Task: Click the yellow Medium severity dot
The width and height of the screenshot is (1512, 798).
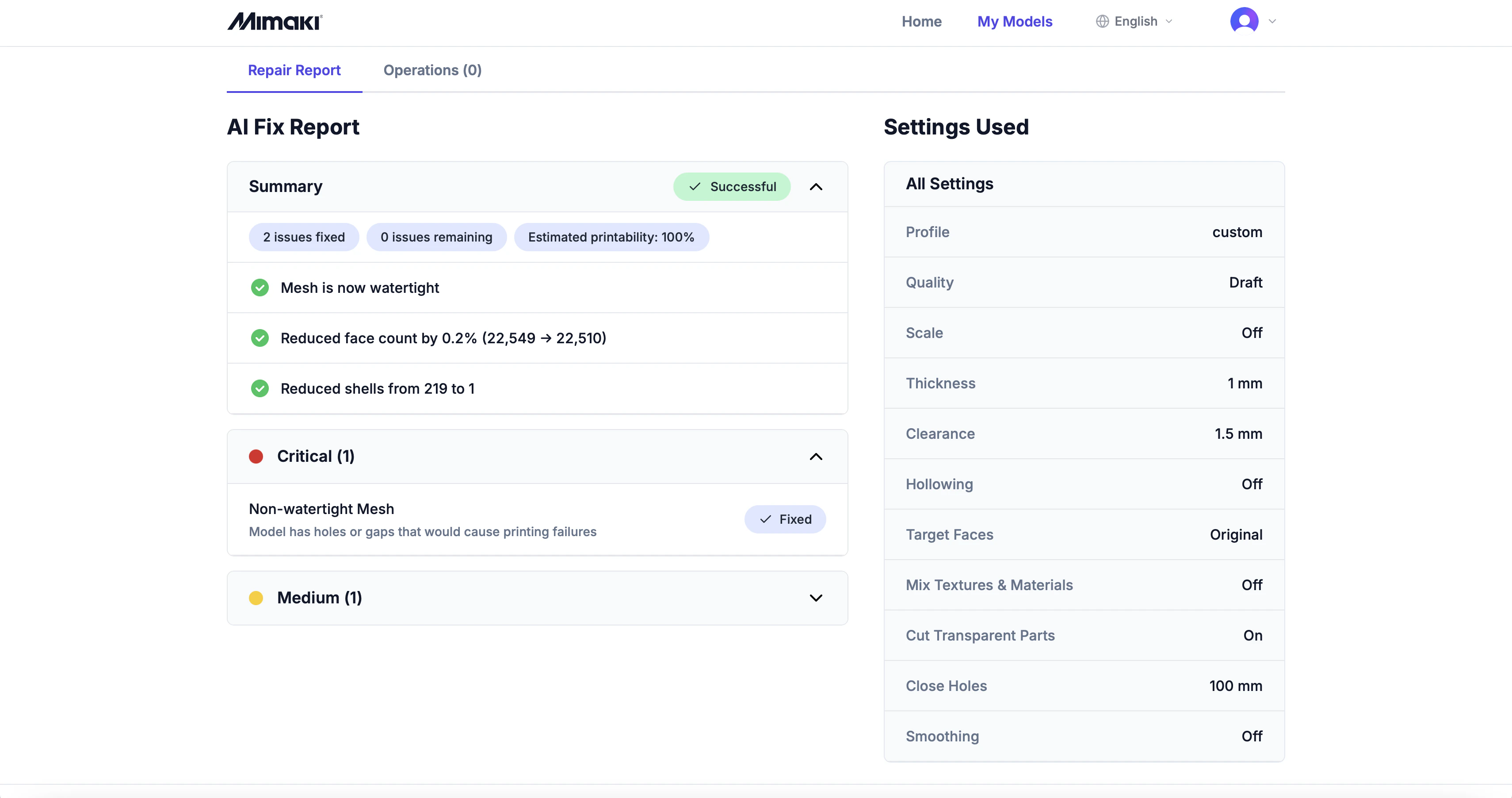Action: [256, 598]
